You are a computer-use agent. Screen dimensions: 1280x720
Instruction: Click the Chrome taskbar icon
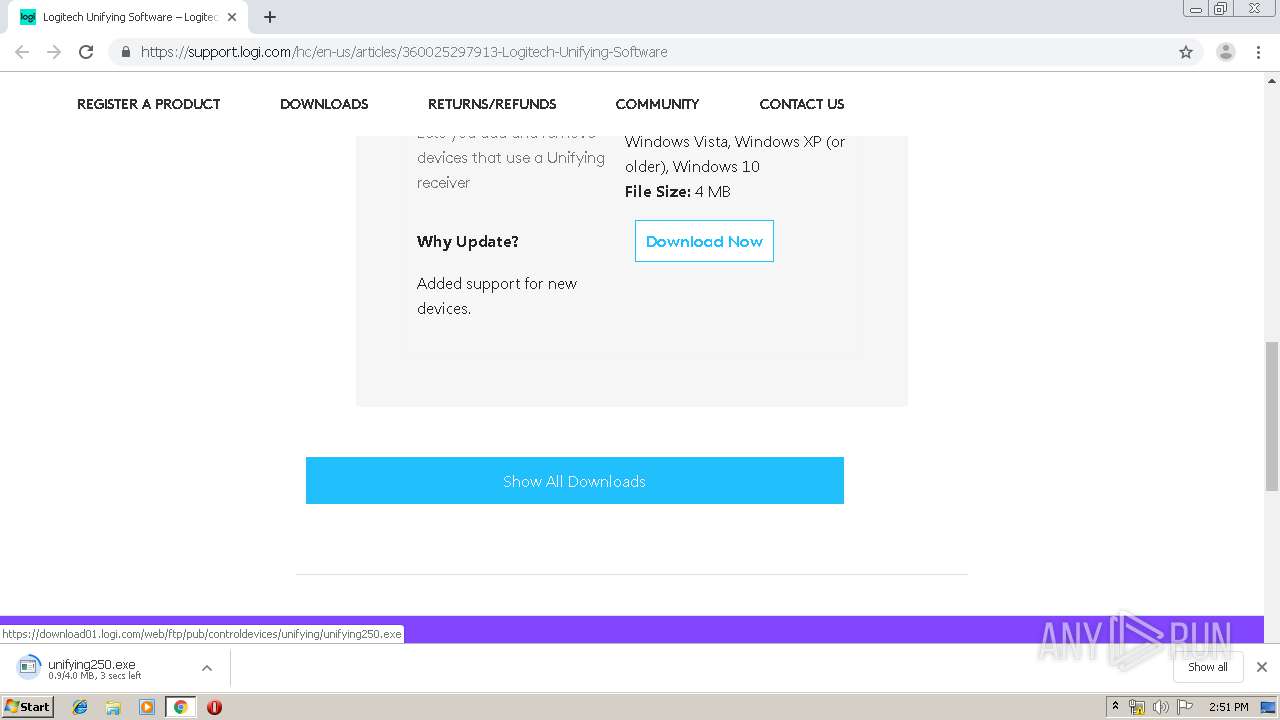point(180,707)
